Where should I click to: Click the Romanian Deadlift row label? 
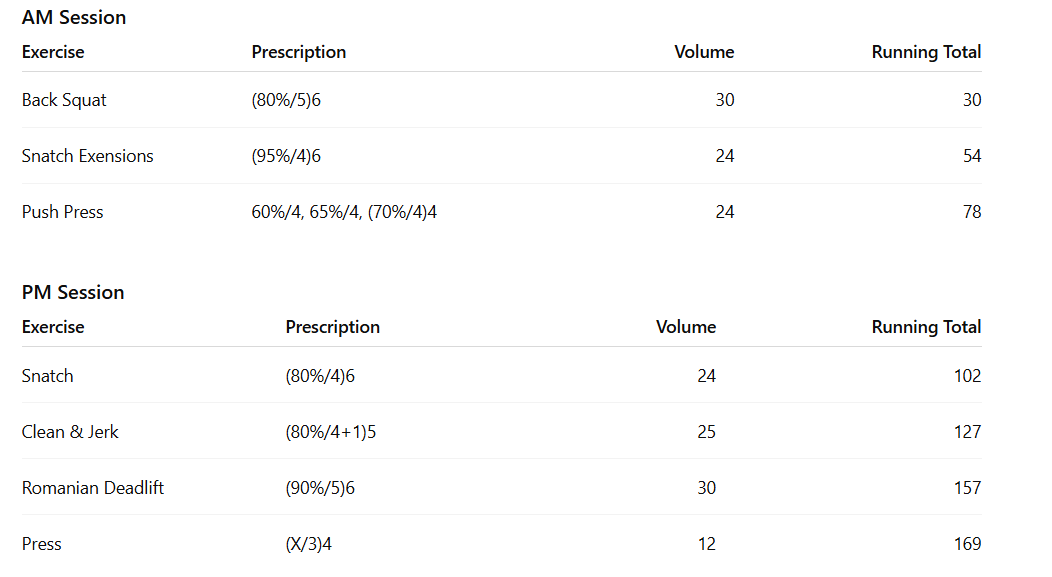tap(93, 488)
